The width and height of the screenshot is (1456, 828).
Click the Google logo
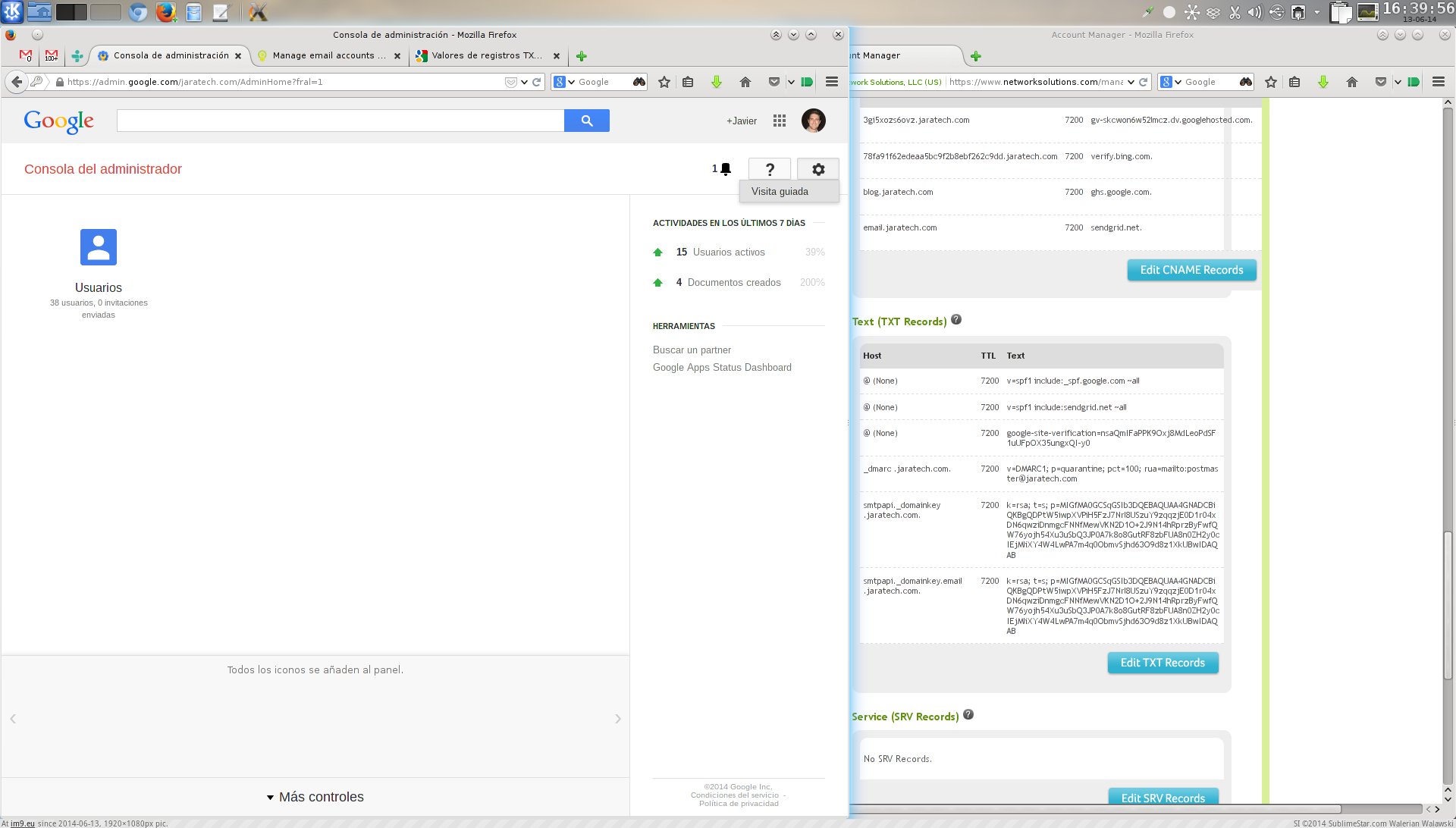point(59,121)
